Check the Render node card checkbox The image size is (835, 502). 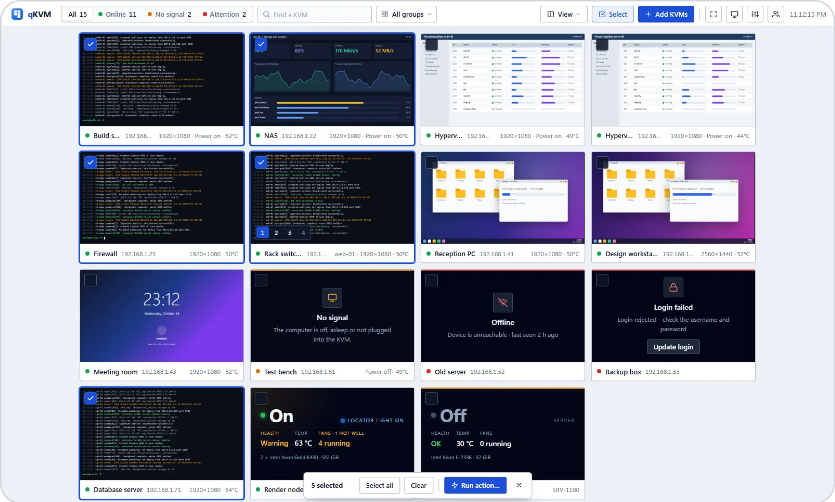pyautogui.click(x=261, y=398)
